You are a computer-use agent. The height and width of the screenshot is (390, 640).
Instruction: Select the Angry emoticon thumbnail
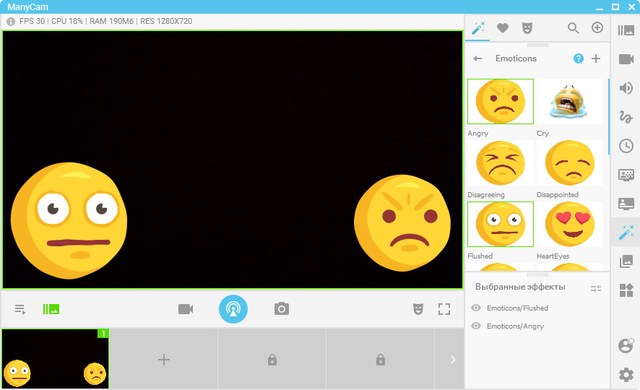coord(500,101)
